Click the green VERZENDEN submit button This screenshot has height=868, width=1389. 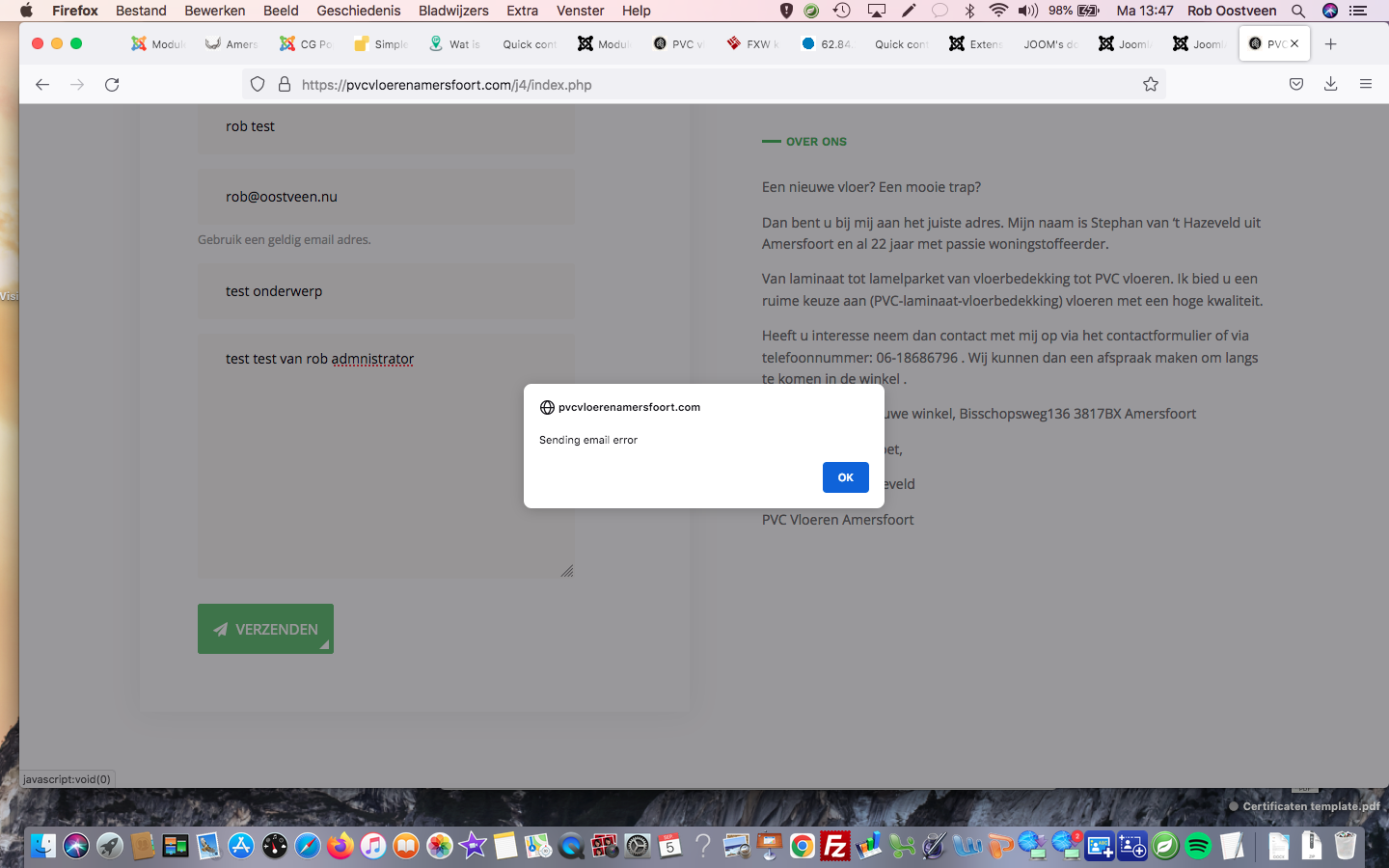[265, 629]
